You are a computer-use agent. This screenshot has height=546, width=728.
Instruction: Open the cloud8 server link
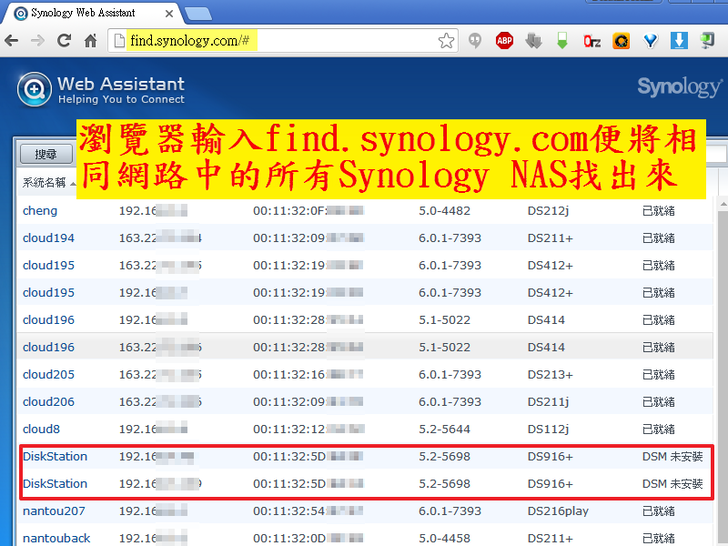(41, 429)
